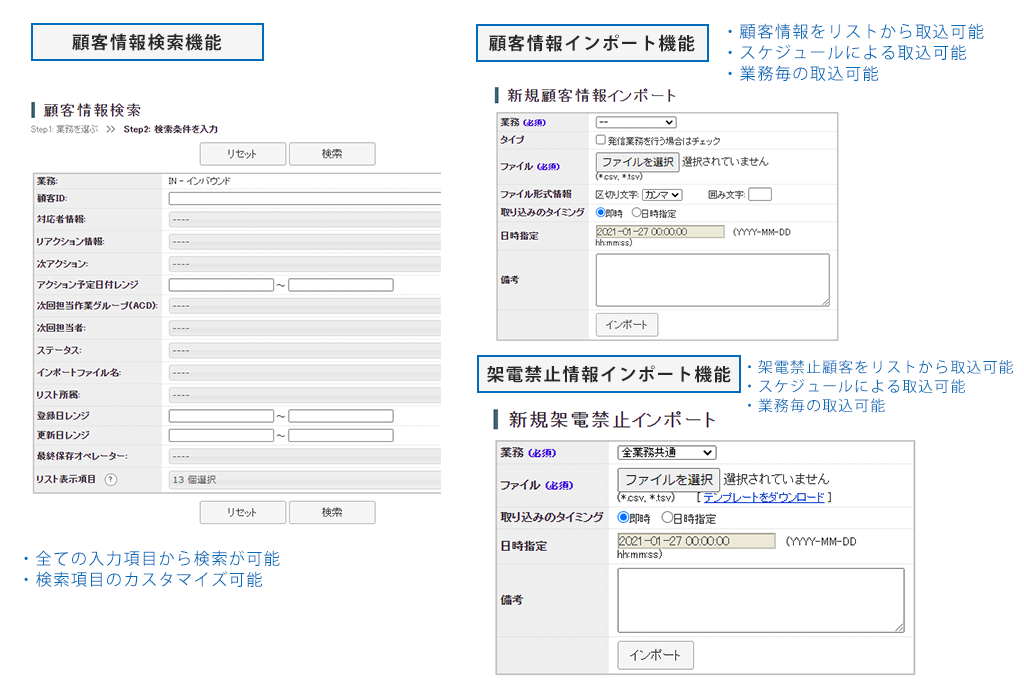Screen dimensions: 1024x695
Task: Click Step1: 業務を選ぶ breadcrumb
Action: (64, 129)
